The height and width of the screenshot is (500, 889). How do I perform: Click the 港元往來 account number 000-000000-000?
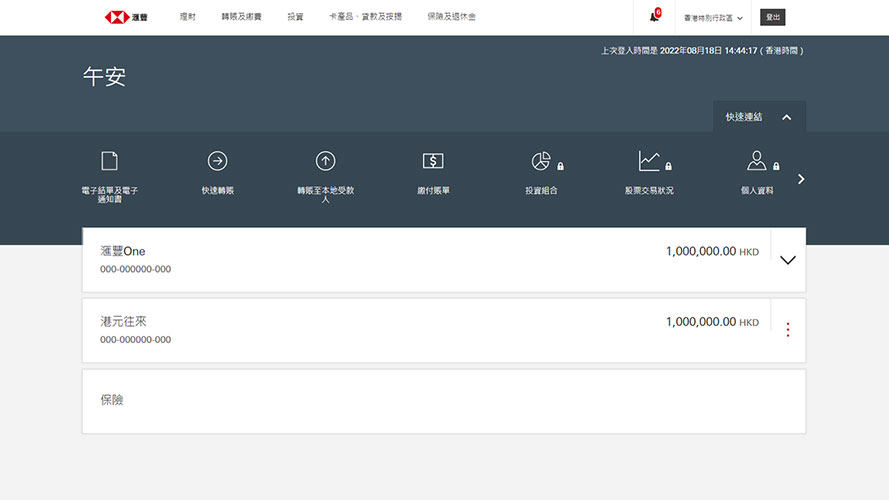click(x=136, y=340)
